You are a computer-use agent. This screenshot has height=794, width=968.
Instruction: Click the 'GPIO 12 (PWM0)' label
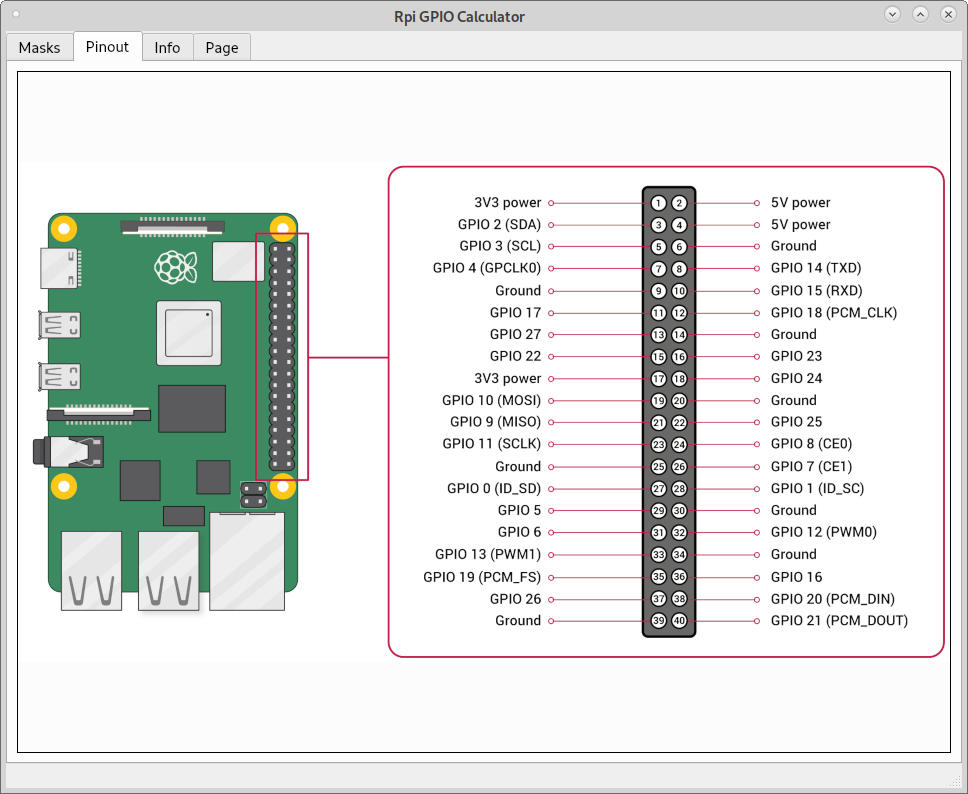pos(824,532)
